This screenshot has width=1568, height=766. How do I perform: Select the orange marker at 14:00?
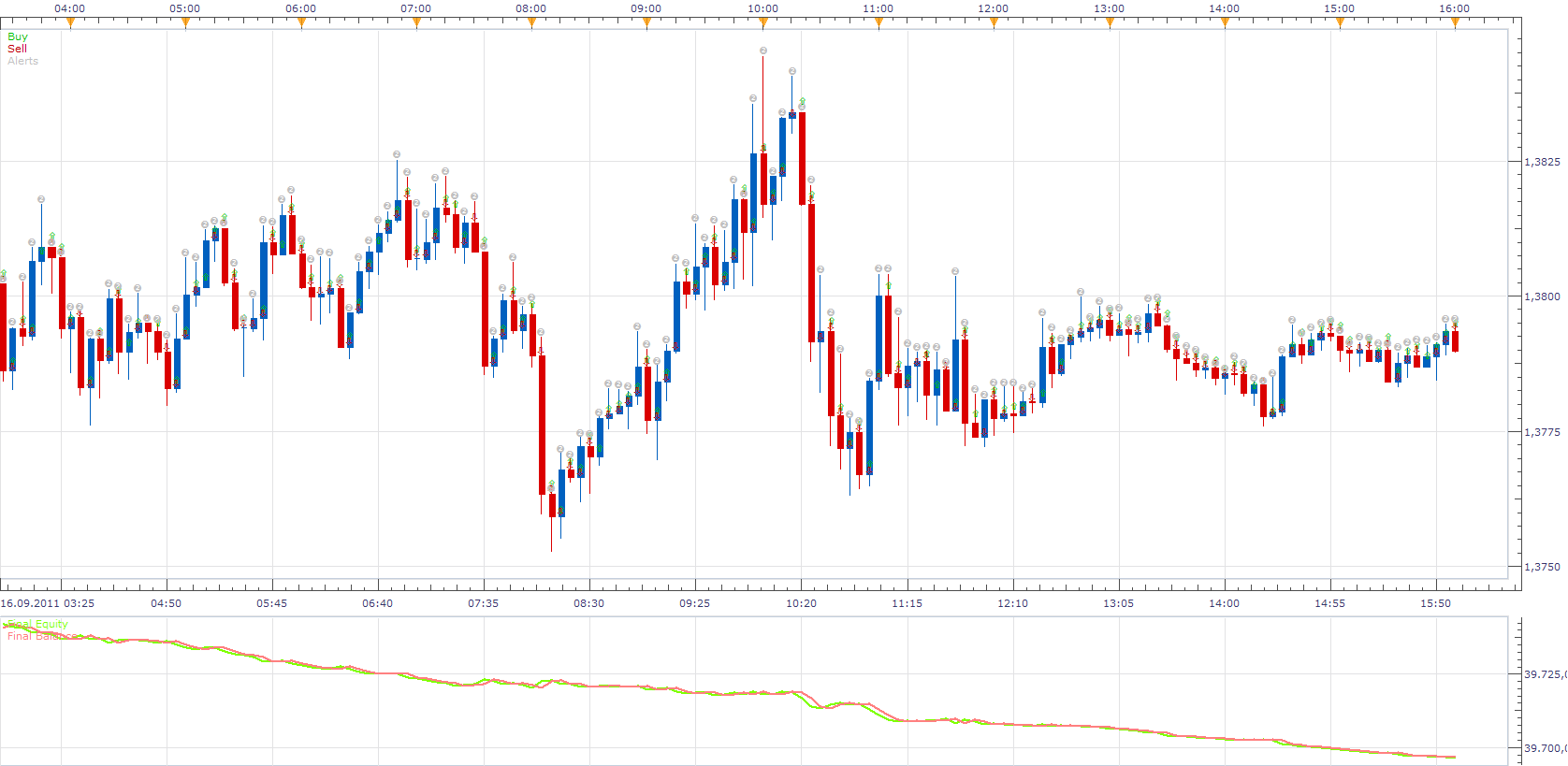[1225, 22]
